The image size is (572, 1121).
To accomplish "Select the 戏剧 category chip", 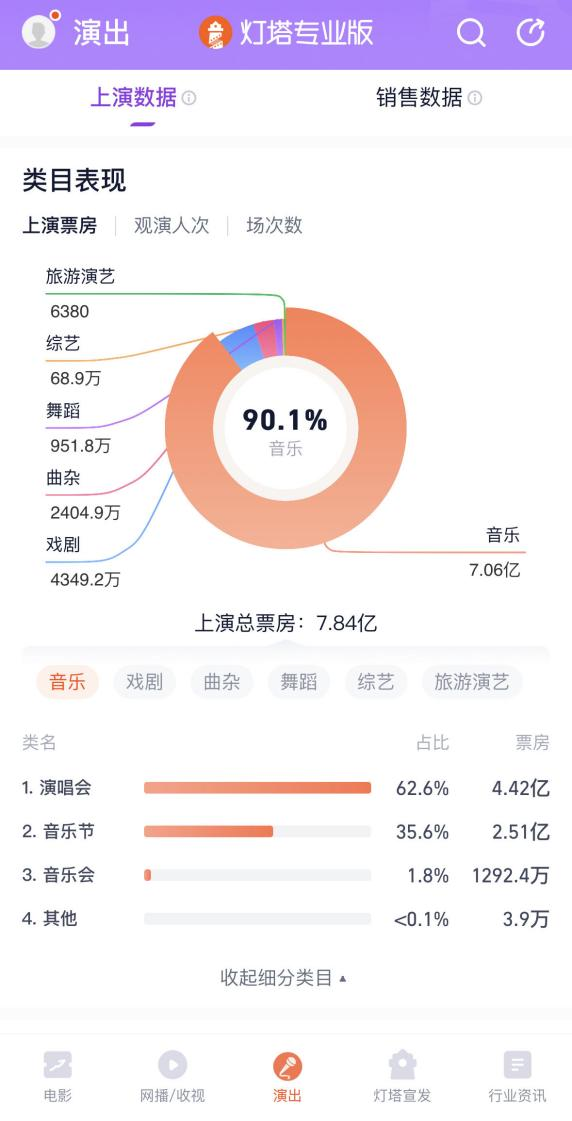I will 144,682.
